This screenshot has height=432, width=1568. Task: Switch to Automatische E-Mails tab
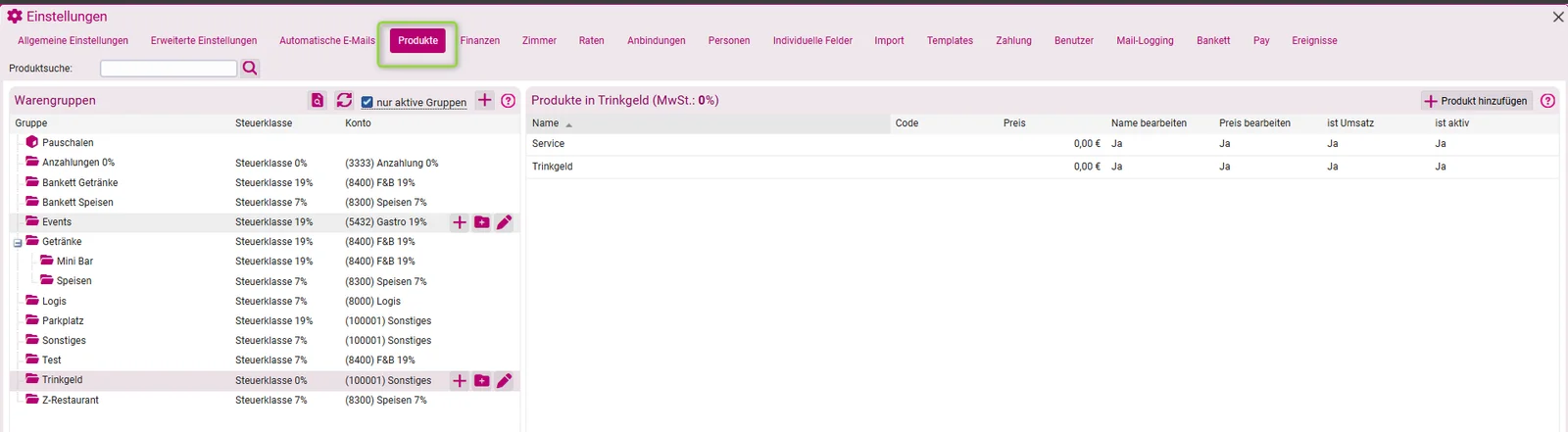(327, 40)
